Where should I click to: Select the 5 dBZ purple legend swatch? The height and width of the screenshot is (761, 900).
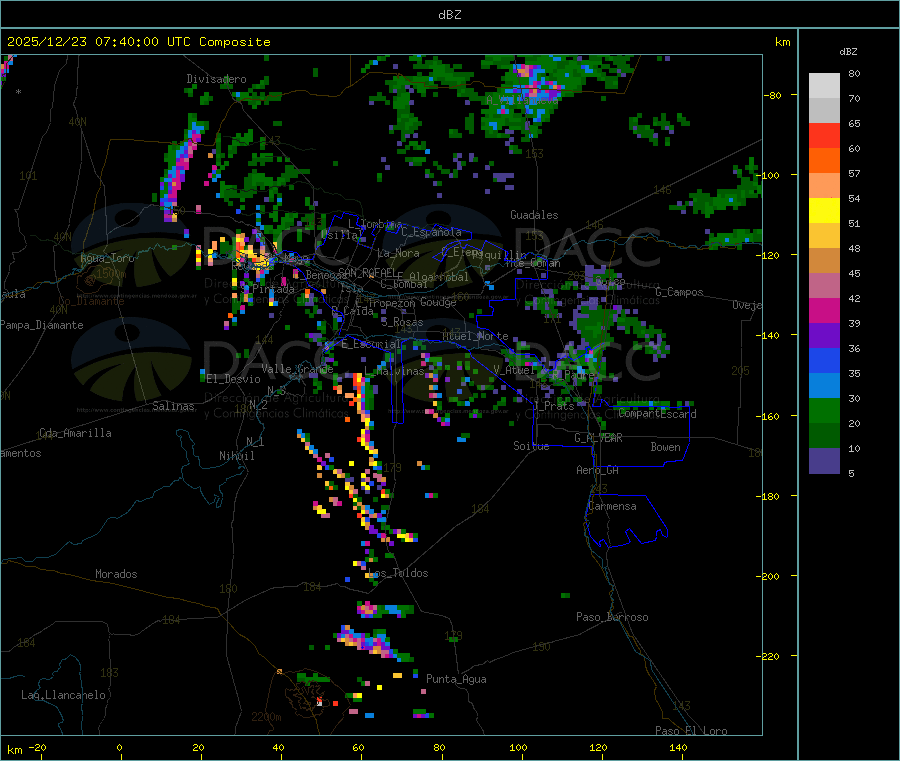point(824,461)
